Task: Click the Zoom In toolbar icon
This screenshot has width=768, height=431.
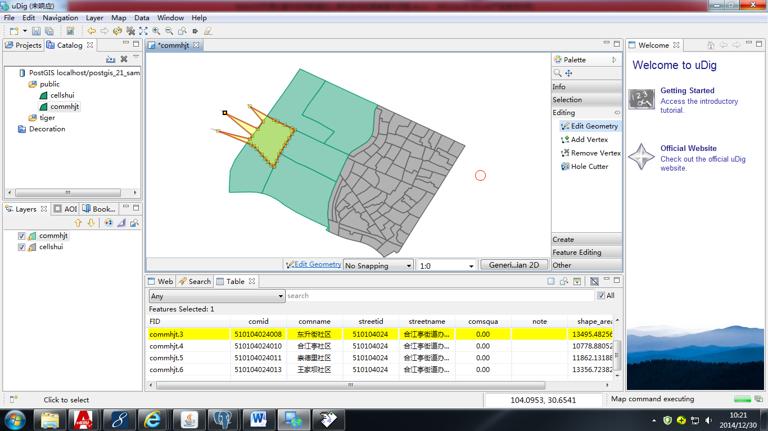Action: (x=156, y=31)
